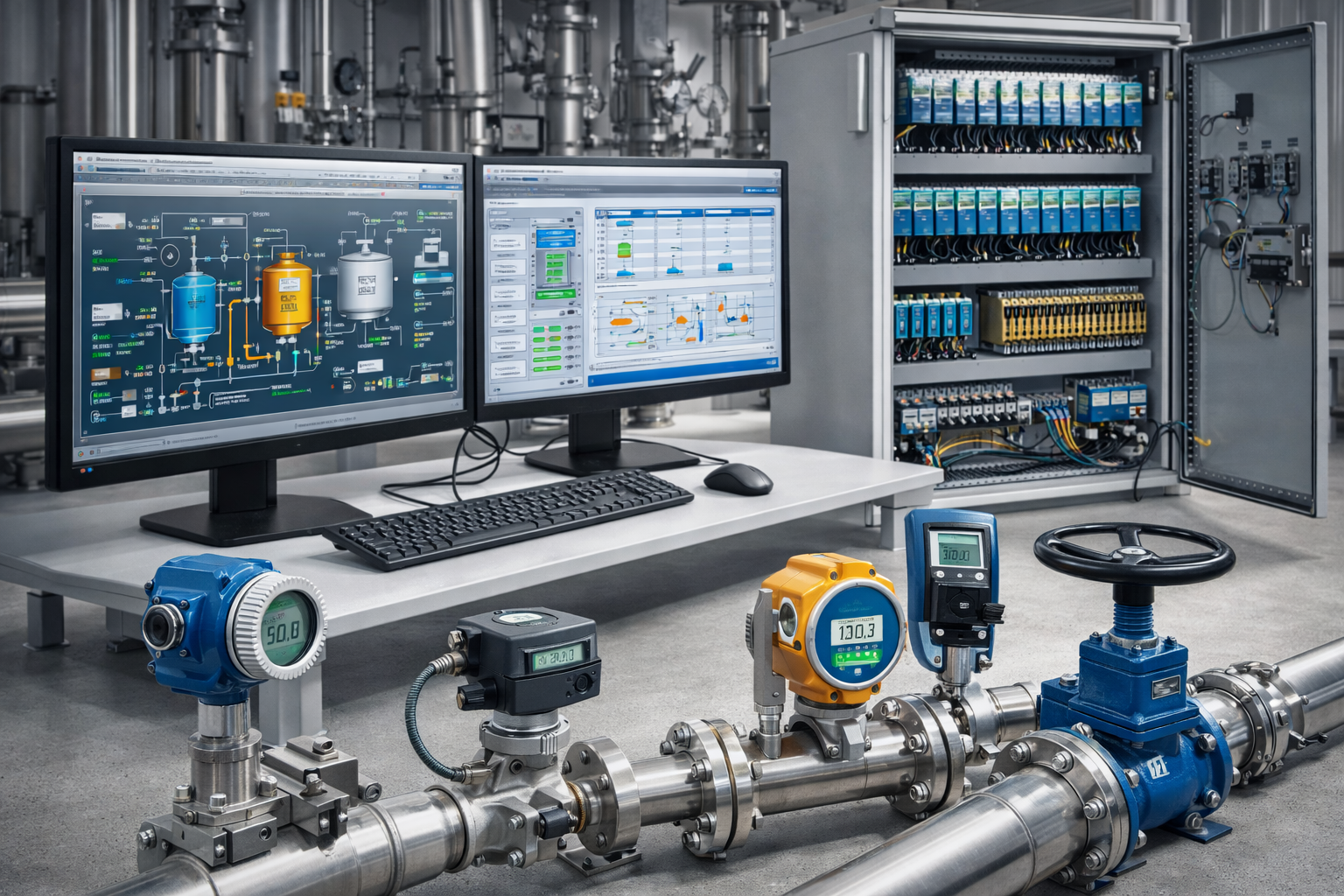The width and height of the screenshot is (1344, 896).
Task: Expand the bottom white card in right monitor sidebar
Action: coord(508,368)
